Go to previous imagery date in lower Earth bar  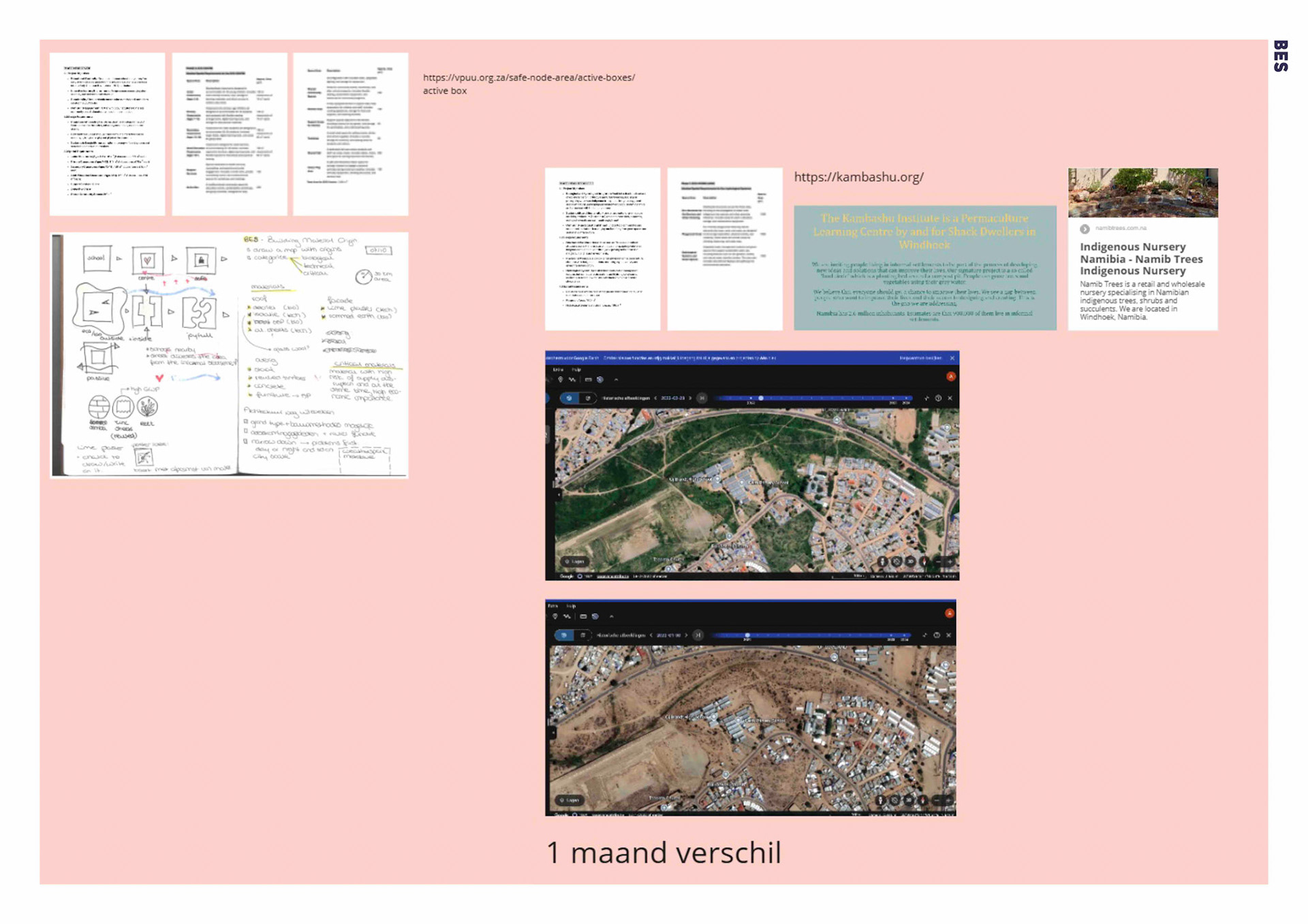(651, 635)
